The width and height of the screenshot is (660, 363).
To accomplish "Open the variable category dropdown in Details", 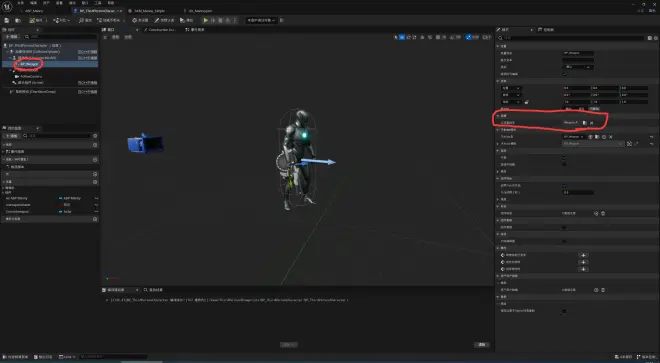I will pyautogui.click(x=578, y=67).
